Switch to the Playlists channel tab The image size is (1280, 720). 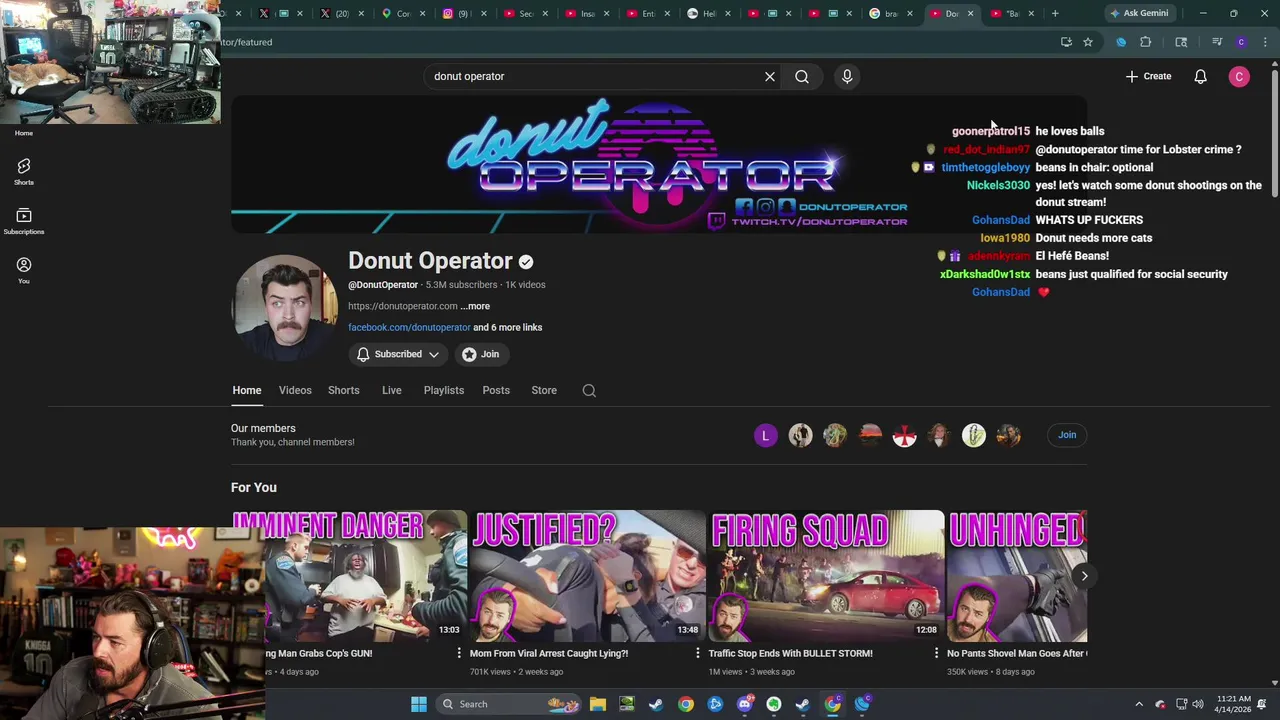443,390
